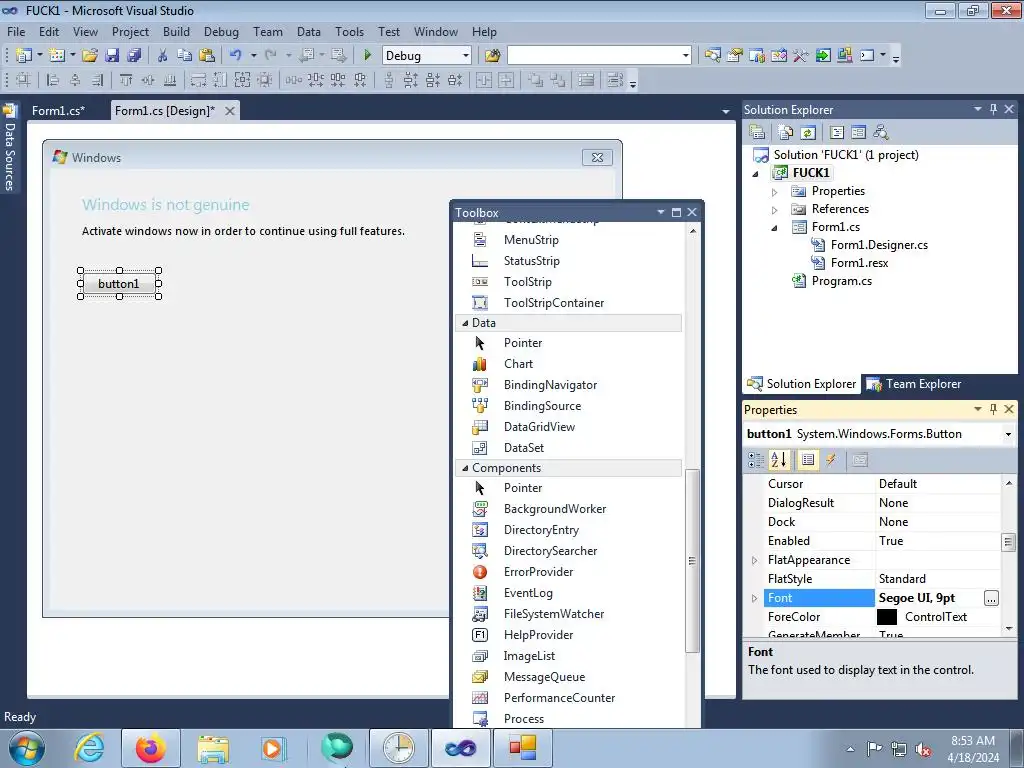Image resolution: width=1024 pixels, height=768 pixels.
Task: Open the Build menu
Action: tap(176, 31)
